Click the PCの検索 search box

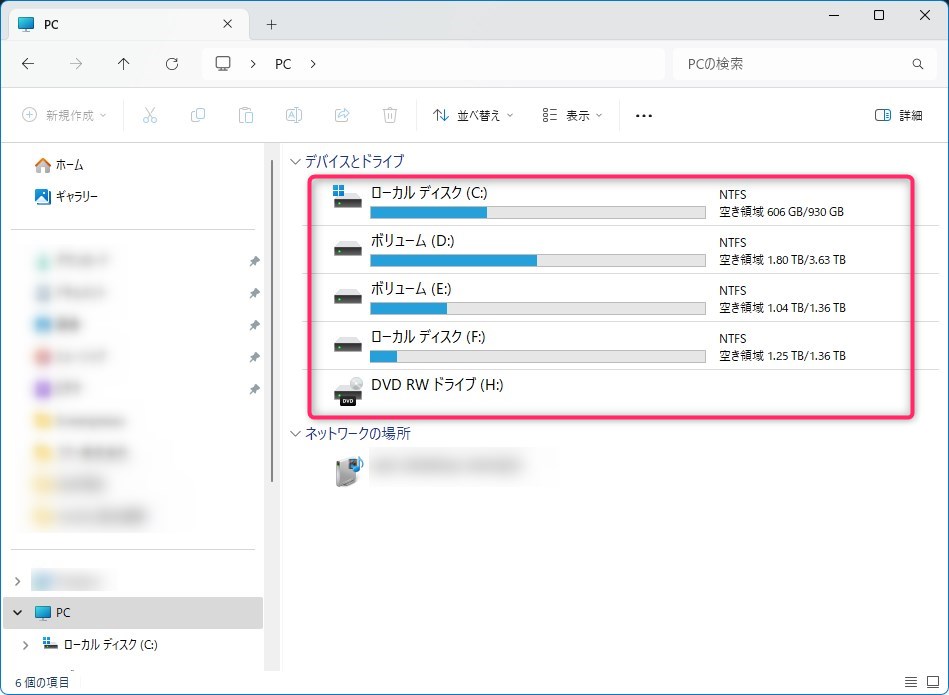tap(795, 64)
